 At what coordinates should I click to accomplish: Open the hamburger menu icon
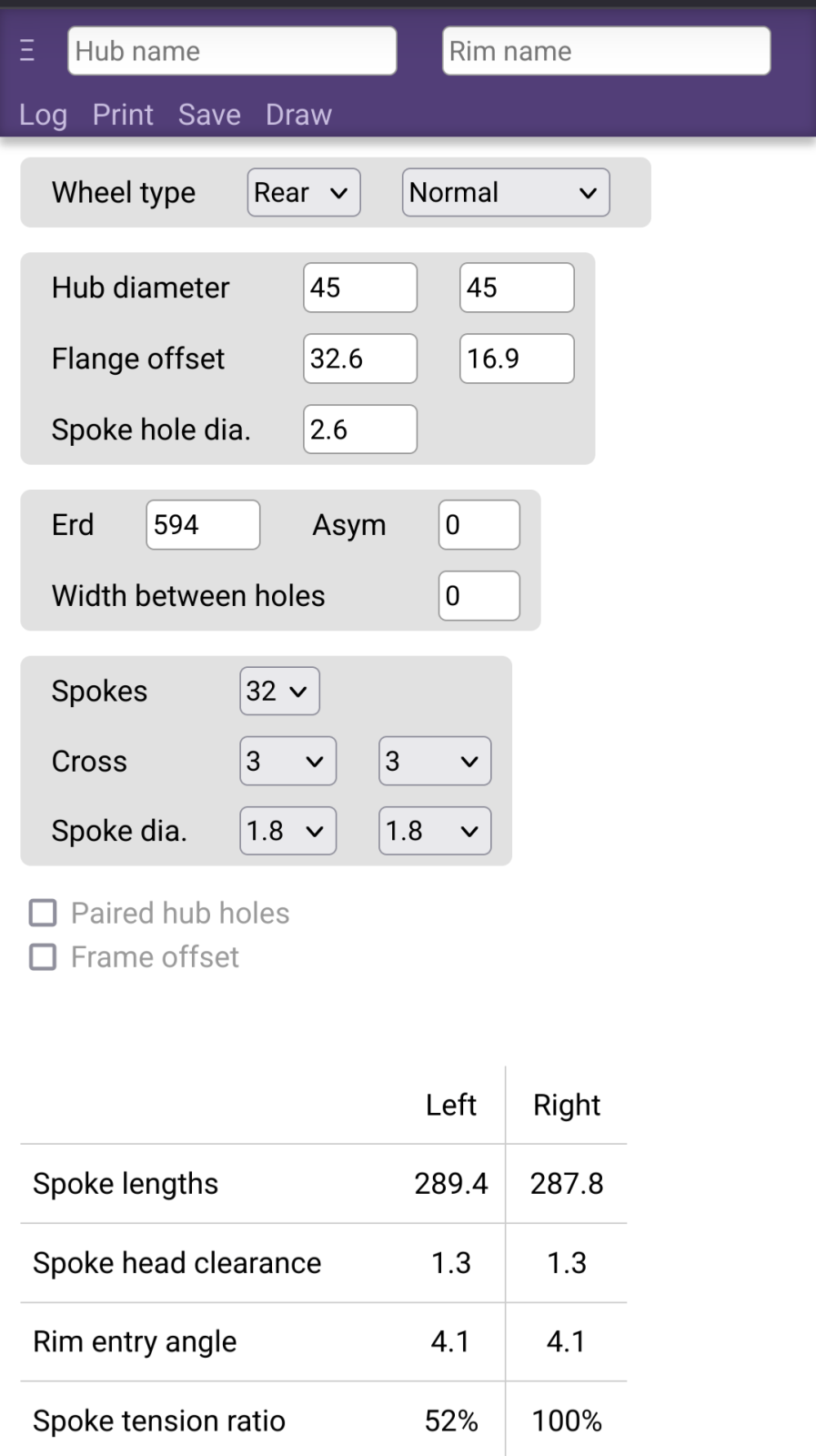tap(27, 50)
